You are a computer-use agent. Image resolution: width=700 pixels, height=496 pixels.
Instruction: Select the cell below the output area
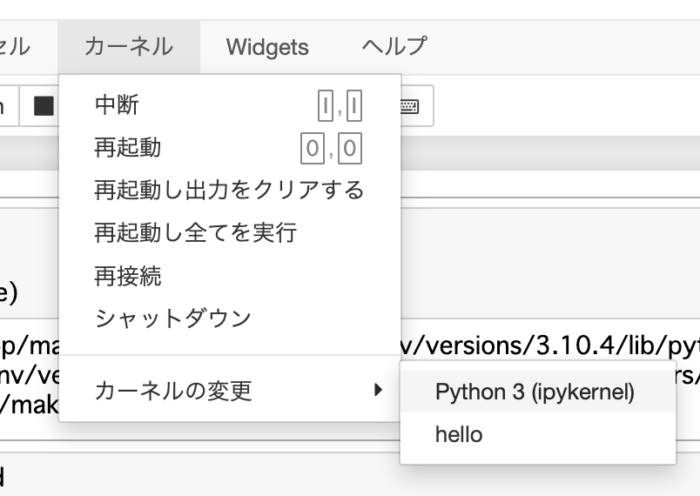click(300, 475)
